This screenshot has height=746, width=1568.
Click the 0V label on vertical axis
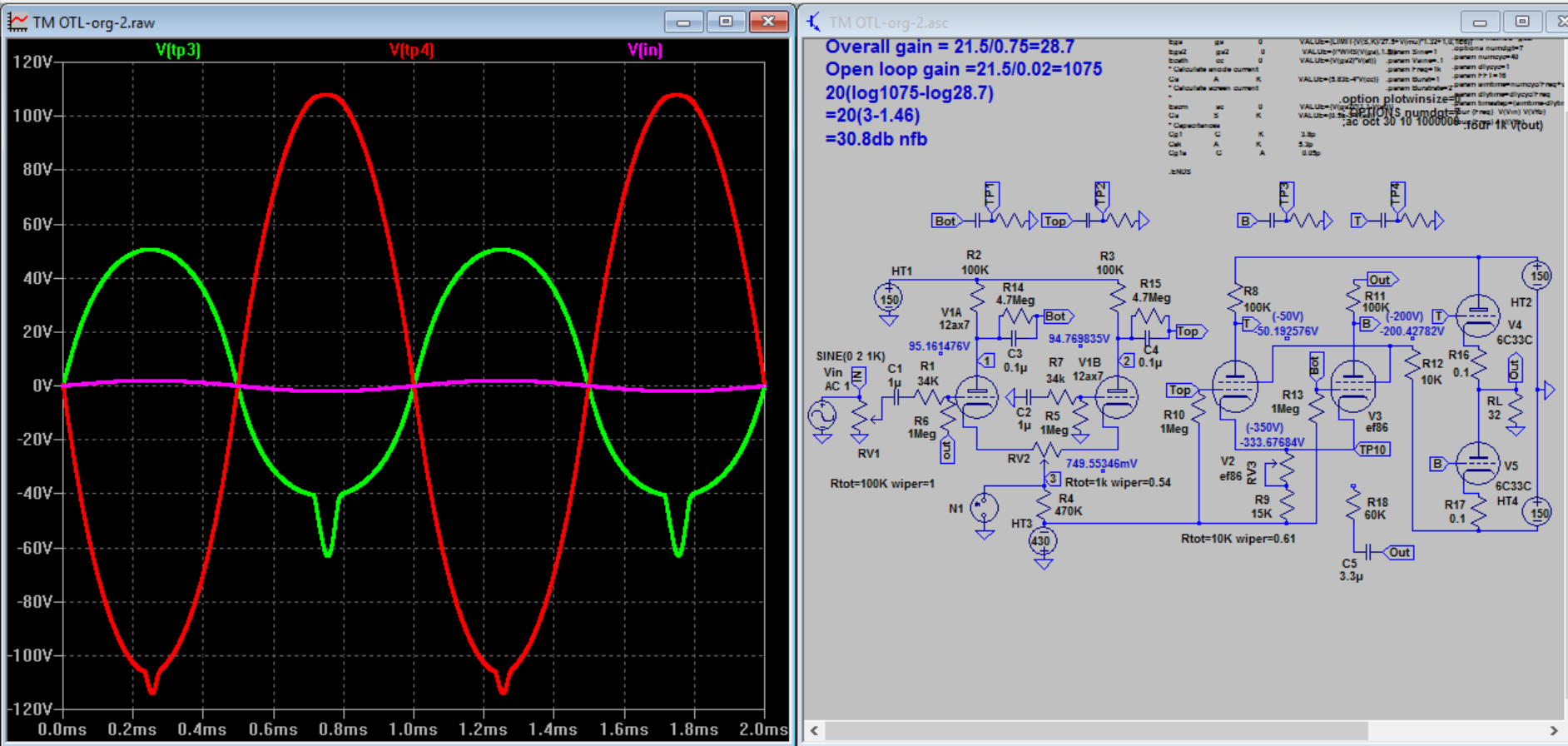42,385
